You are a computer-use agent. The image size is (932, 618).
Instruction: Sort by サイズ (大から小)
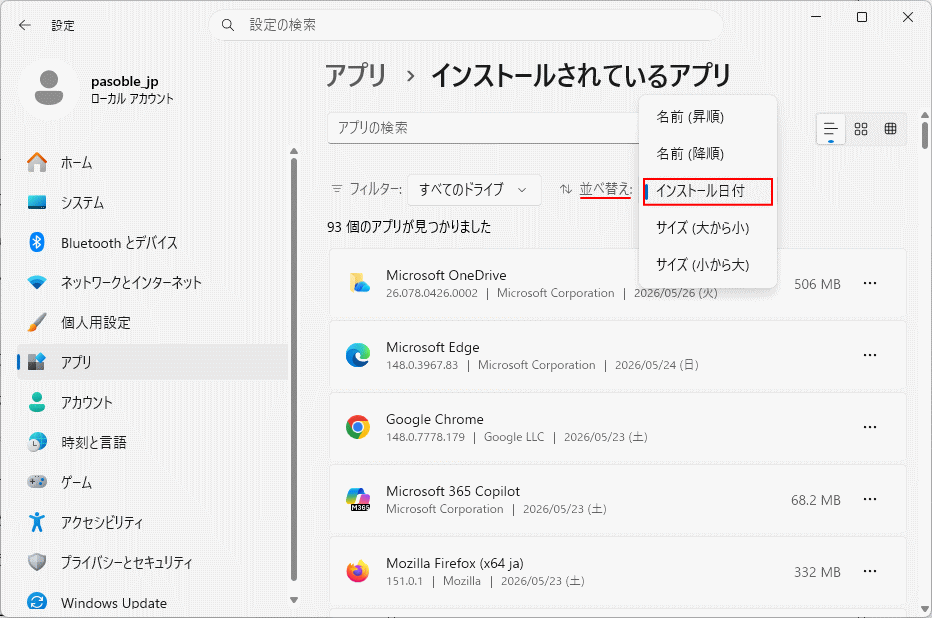click(x=707, y=228)
